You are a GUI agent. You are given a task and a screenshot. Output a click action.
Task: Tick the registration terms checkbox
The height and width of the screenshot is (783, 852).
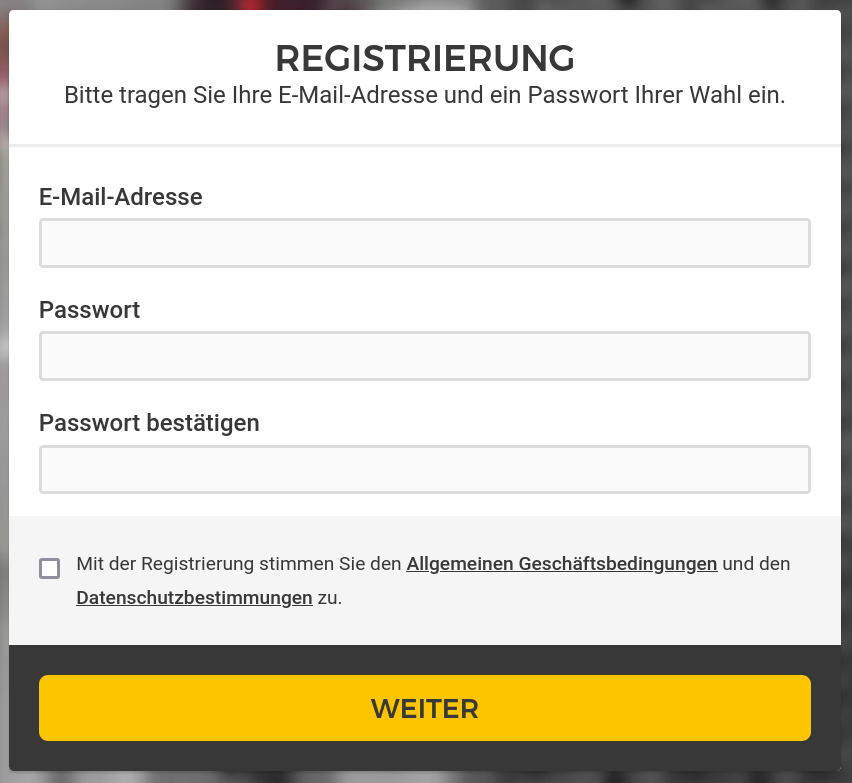pos(50,568)
